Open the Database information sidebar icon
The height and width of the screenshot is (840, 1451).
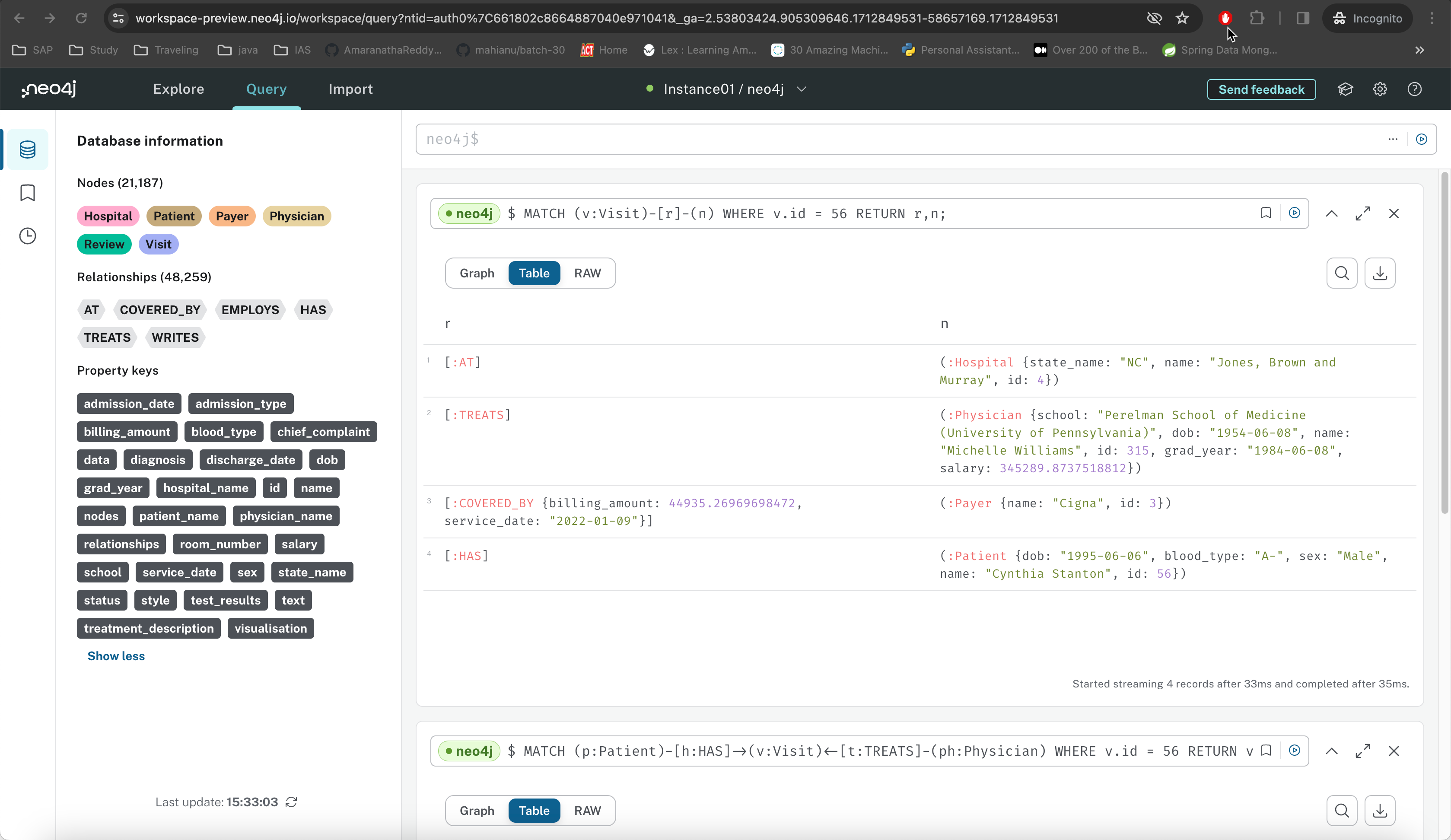click(27, 150)
